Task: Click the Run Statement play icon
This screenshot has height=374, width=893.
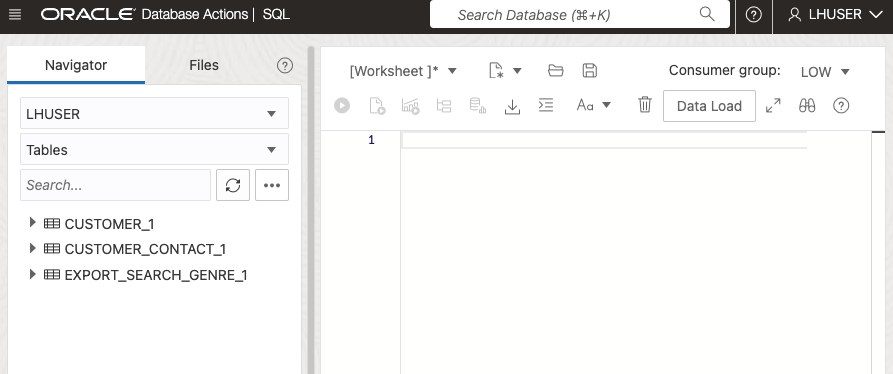Action: click(342, 105)
